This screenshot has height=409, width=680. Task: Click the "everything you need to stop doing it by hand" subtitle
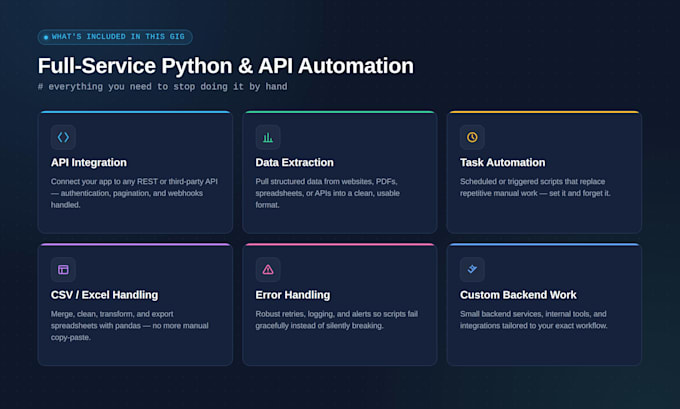(162, 87)
